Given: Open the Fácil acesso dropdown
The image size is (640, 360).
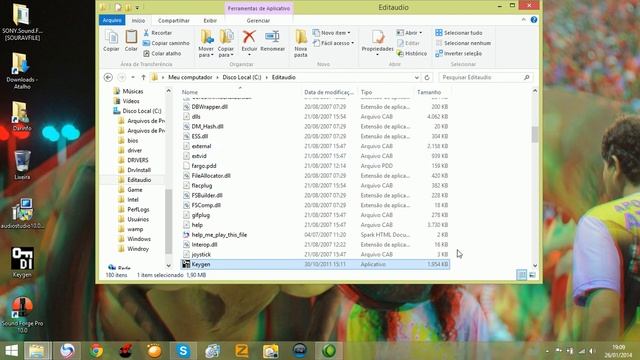Looking at the screenshot, I should tap(333, 43).
